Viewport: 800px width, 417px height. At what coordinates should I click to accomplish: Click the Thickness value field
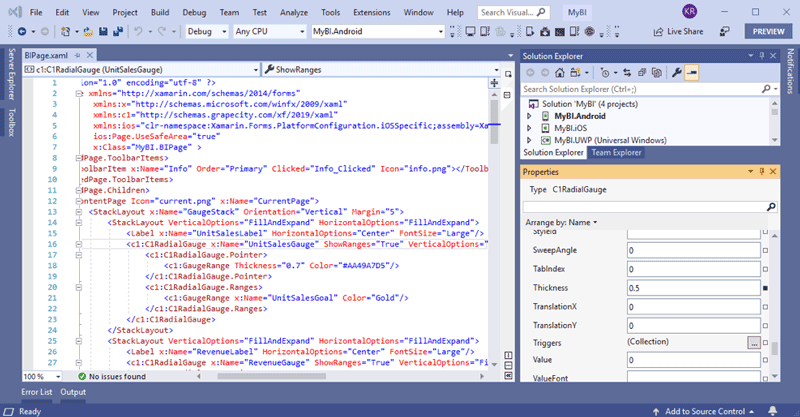point(694,288)
